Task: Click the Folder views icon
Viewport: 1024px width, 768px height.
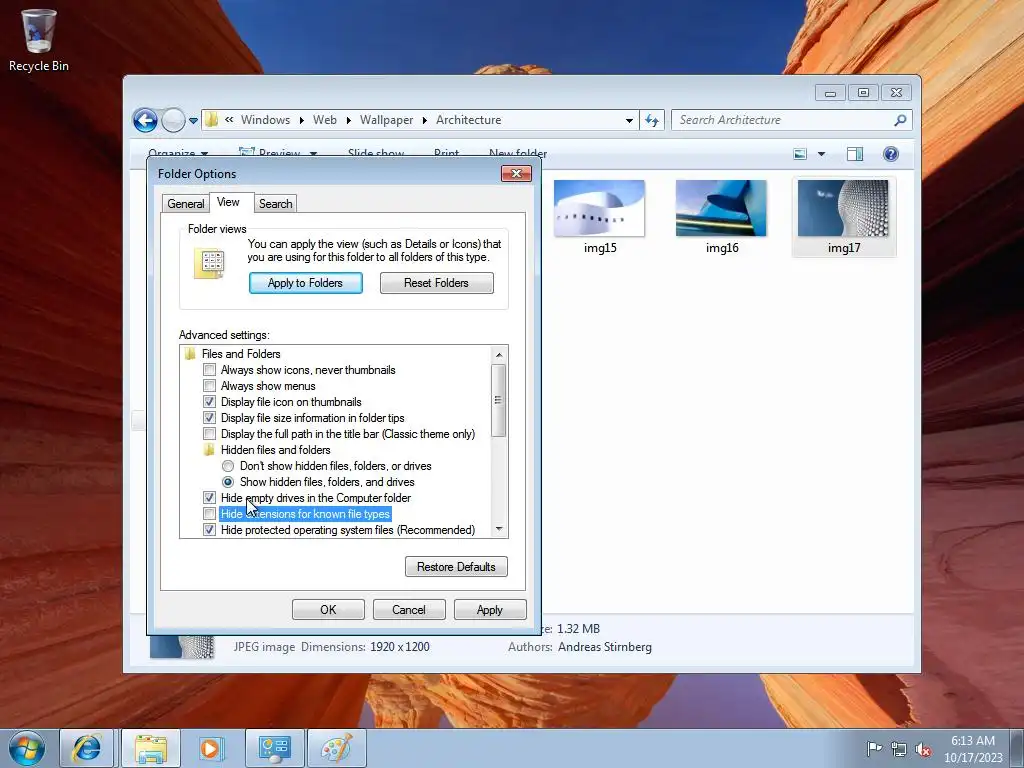Action: click(210, 264)
